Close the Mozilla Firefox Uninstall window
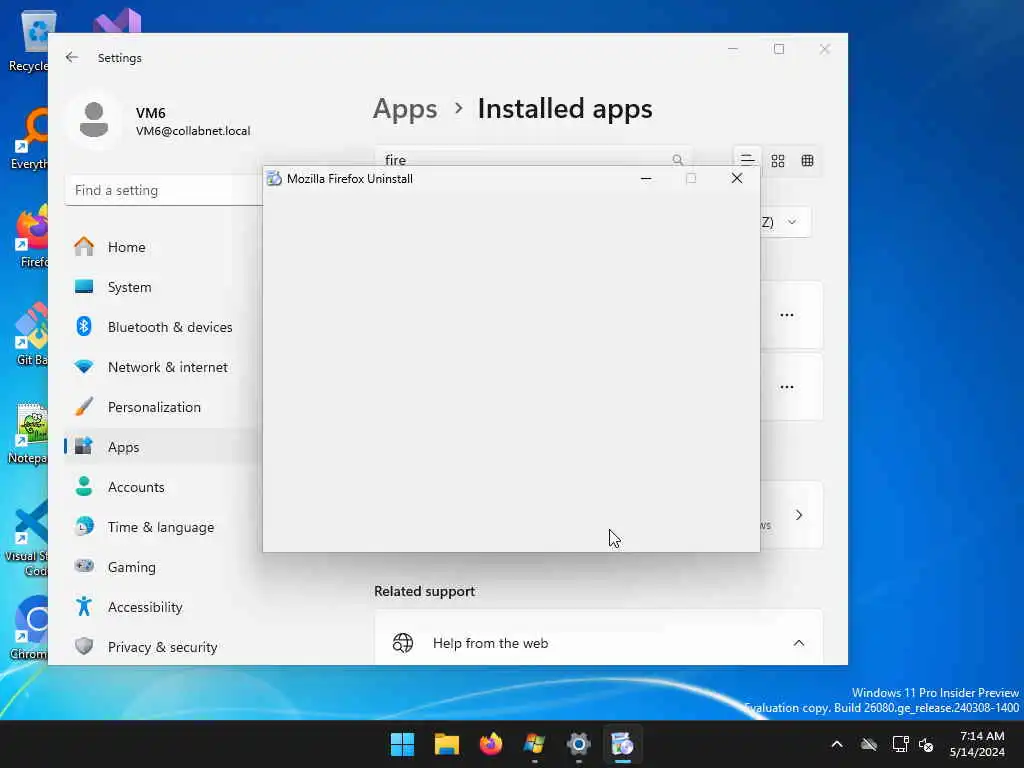 (x=737, y=178)
